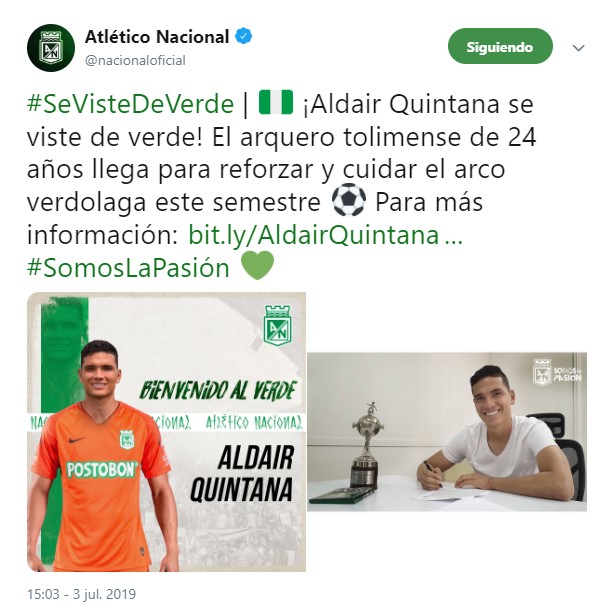Viewport: 616px width, 614px height.
Task: Expand the tweet options chevron
Action: (x=578, y=48)
